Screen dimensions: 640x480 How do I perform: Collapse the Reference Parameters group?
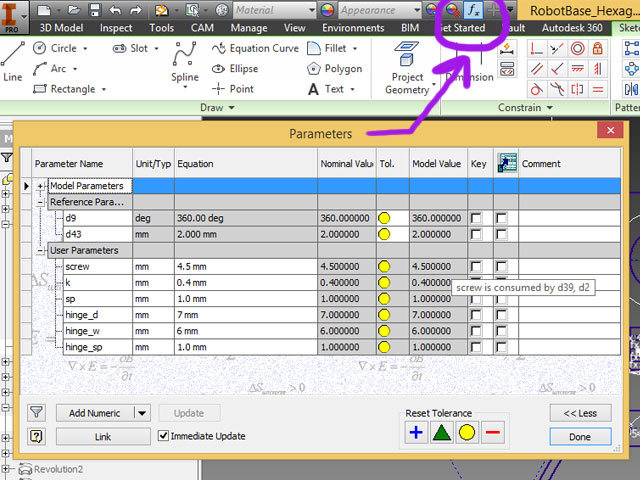coord(40,202)
